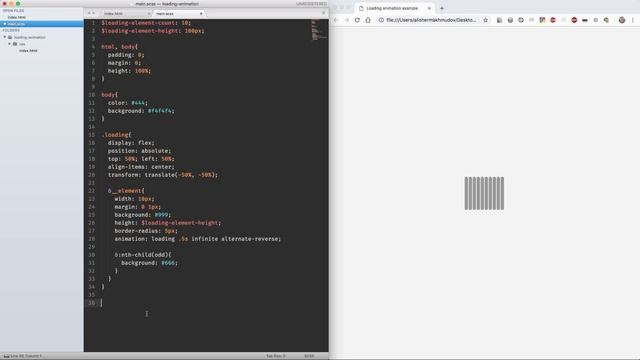The width and height of the screenshot is (640, 360).
Task: View site information icon in address bar
Action: (381, 20)
